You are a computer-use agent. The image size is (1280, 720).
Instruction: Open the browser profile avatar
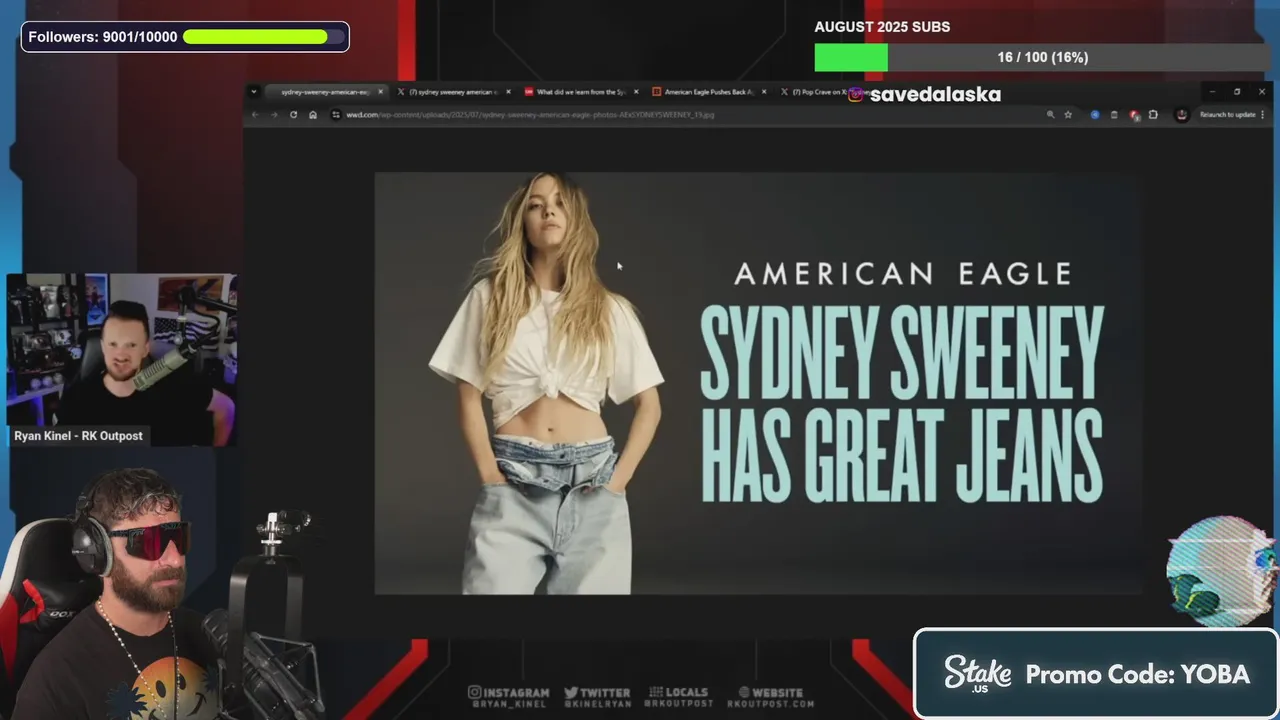point(1182,115)
